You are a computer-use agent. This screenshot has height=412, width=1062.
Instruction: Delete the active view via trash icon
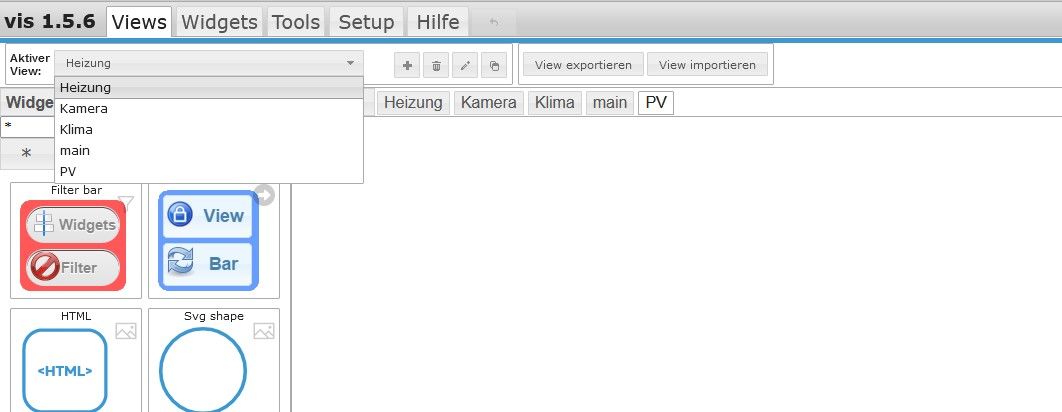[436, 66]
